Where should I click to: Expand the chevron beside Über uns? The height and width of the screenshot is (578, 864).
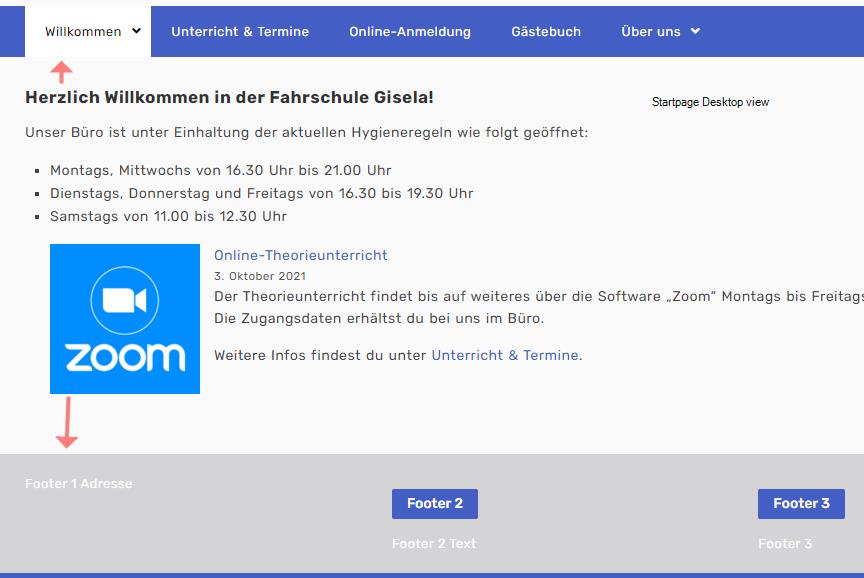click(695, 31)
